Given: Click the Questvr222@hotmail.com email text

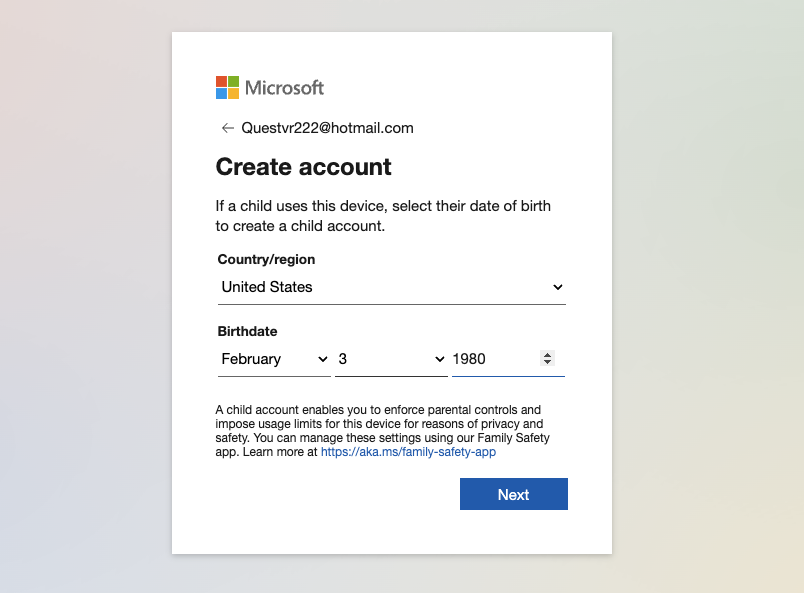Looking at the screenshot, I should [327, 128].
